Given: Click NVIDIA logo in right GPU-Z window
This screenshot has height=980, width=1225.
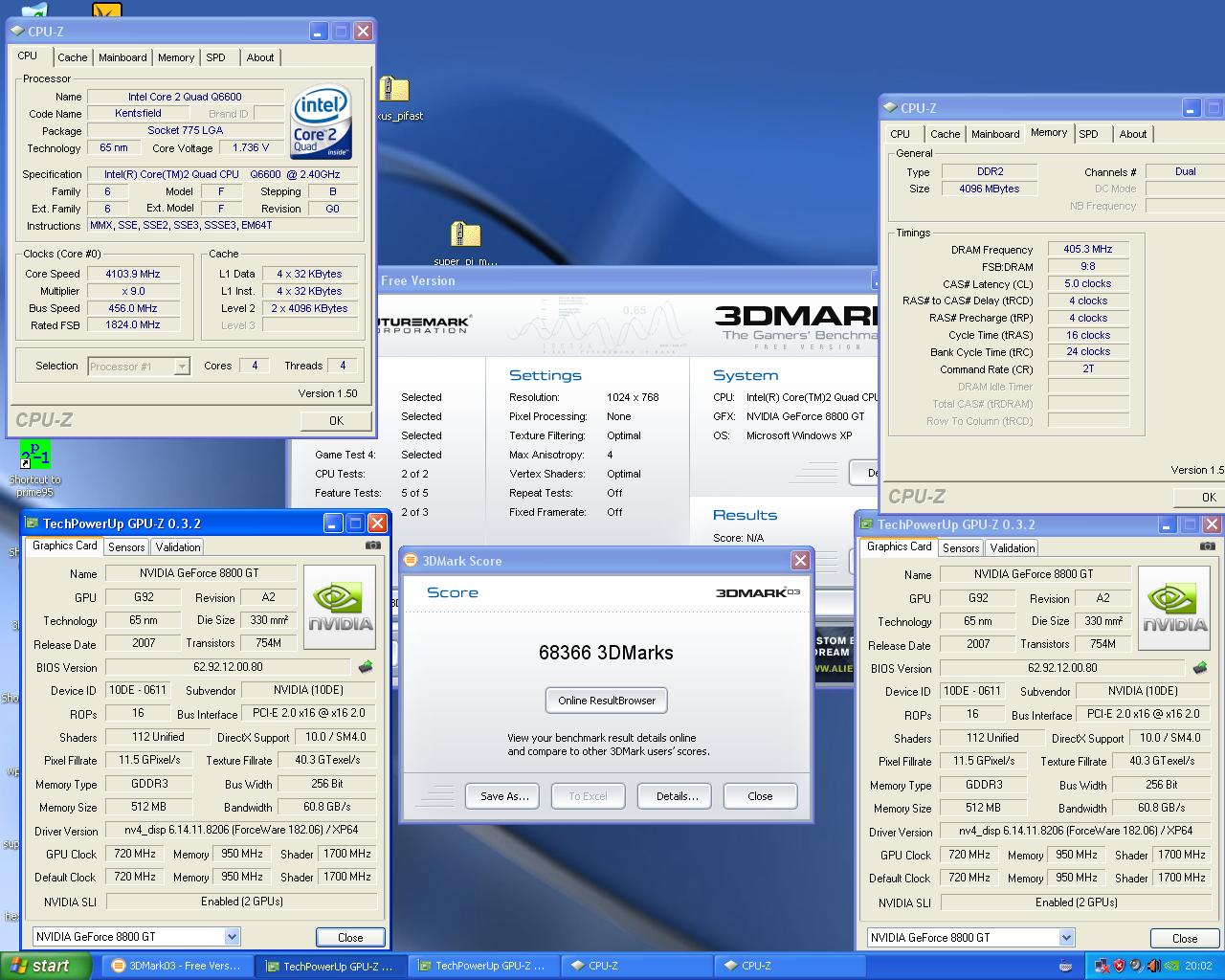Looking at the screenshot, I should pyautogui.click(x=1174, y=610).
